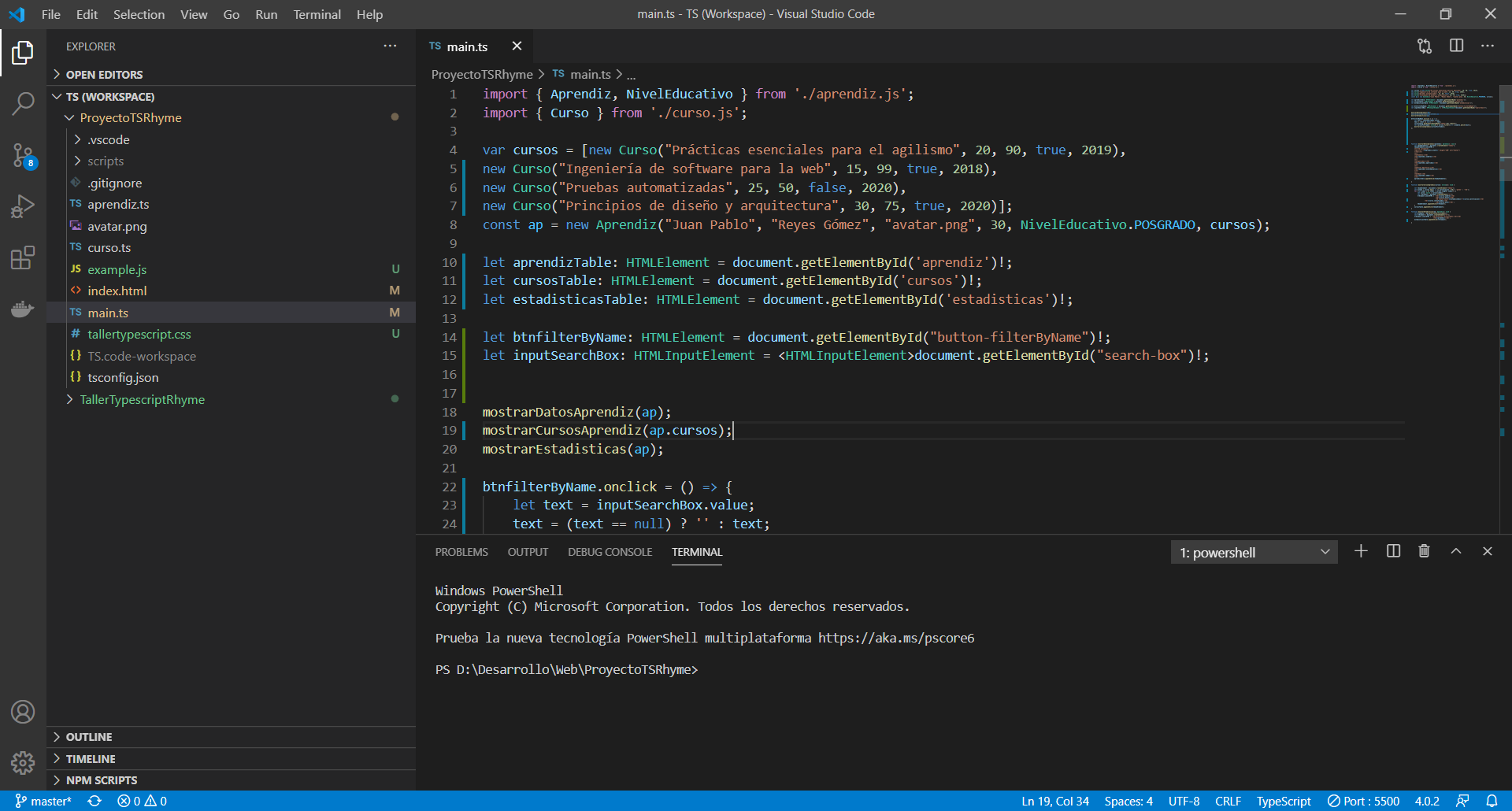Image resolution: width=1512 pixels, height=811 pixels.
Task: Open the Docker view in activity bar
Action: [x=23, y=309]
